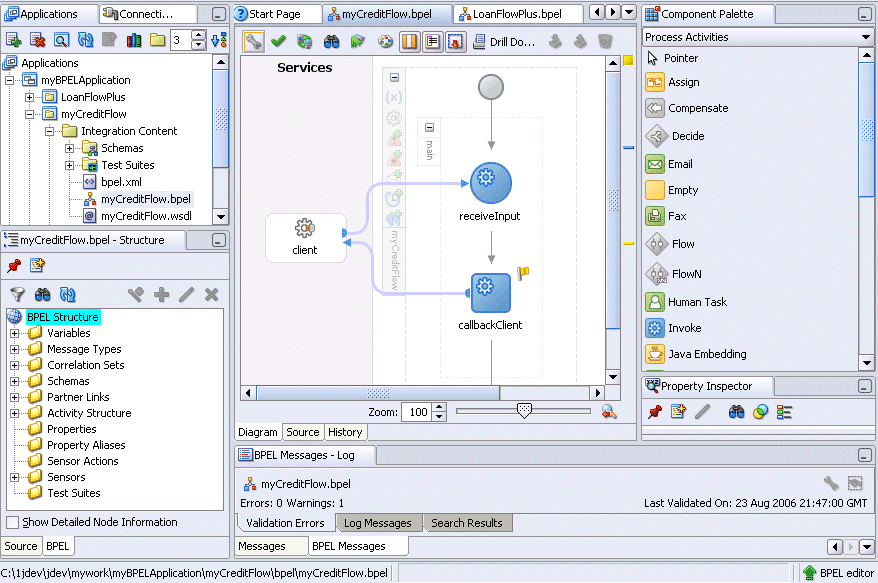The height and width of the screenshot is (583, 878).
Task: Collapse the Integration Content folder
Action: point(49,131)
